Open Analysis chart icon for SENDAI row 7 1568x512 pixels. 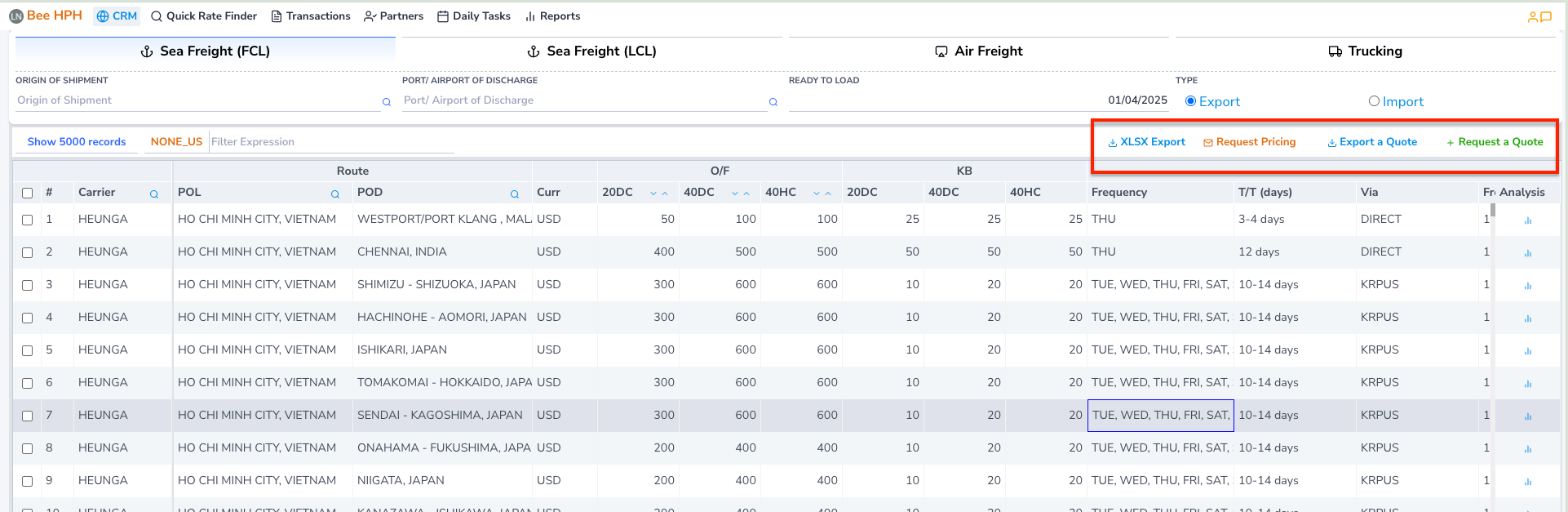pyautogui.click(x=1527, y=416)
